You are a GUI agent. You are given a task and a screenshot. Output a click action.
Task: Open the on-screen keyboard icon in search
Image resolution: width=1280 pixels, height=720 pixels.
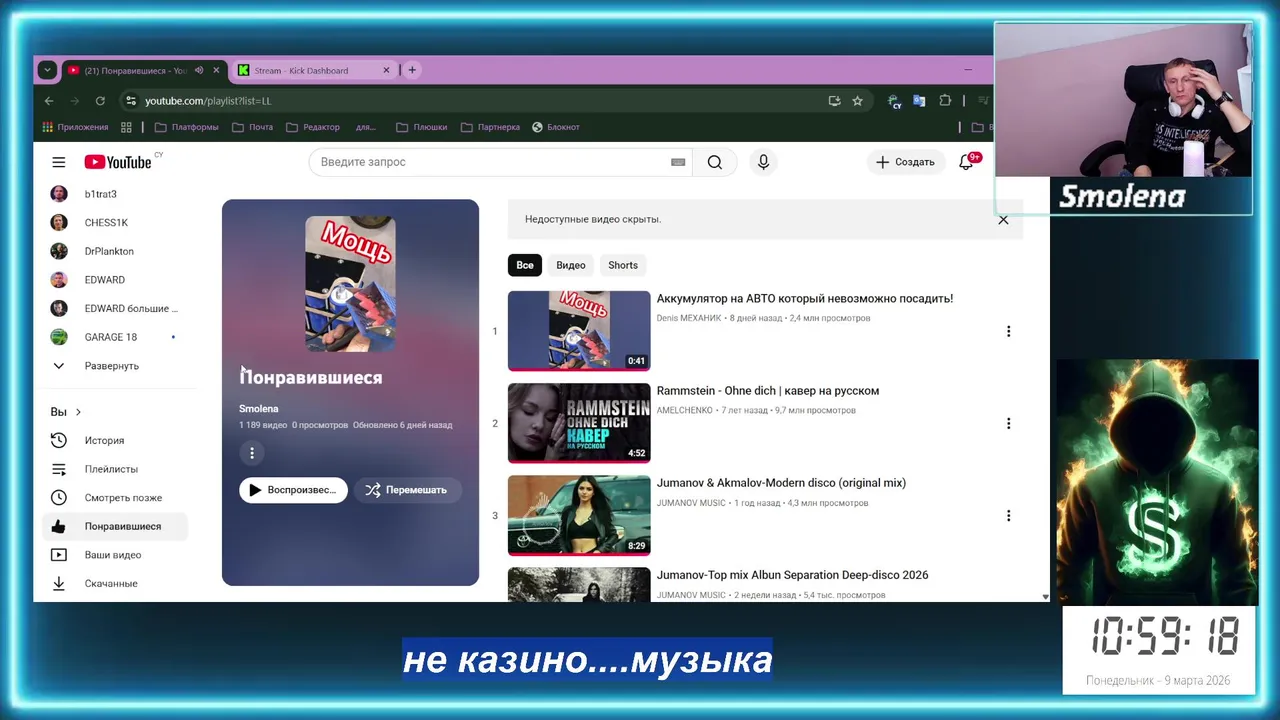coord(678,162)
